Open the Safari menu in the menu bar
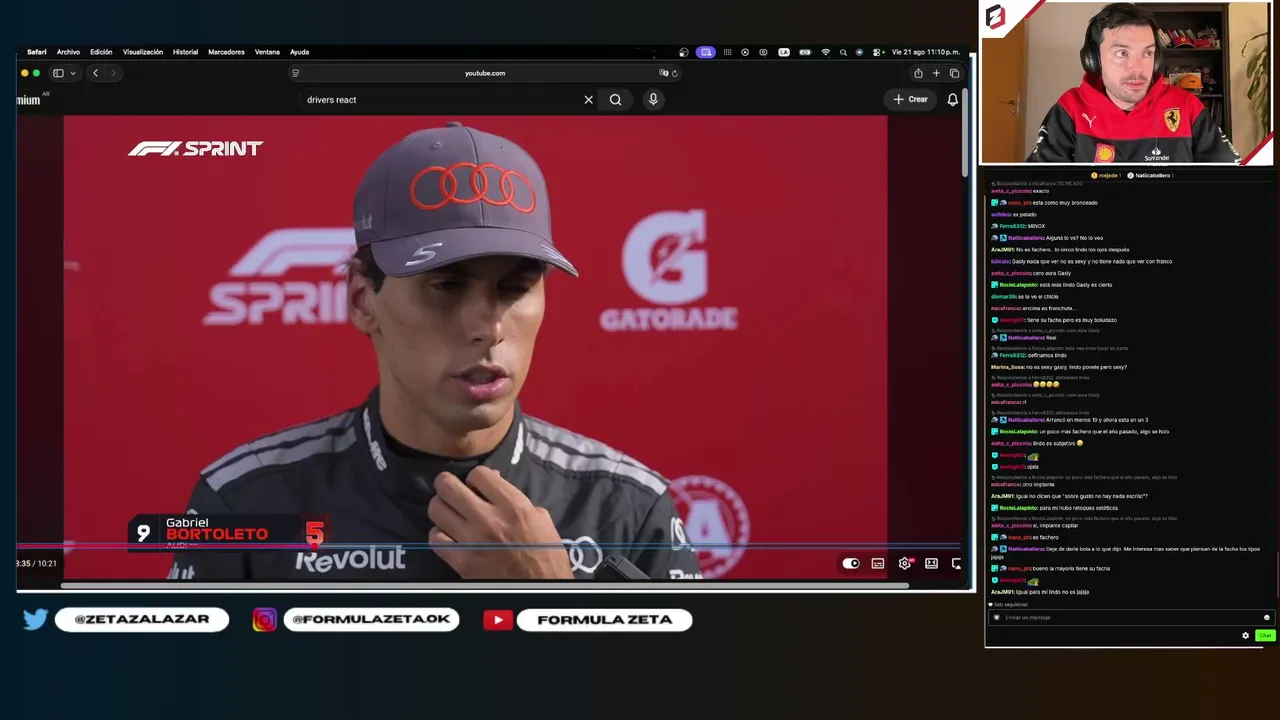The height and width of the screenshot is (720, 1280). point(36,52)
